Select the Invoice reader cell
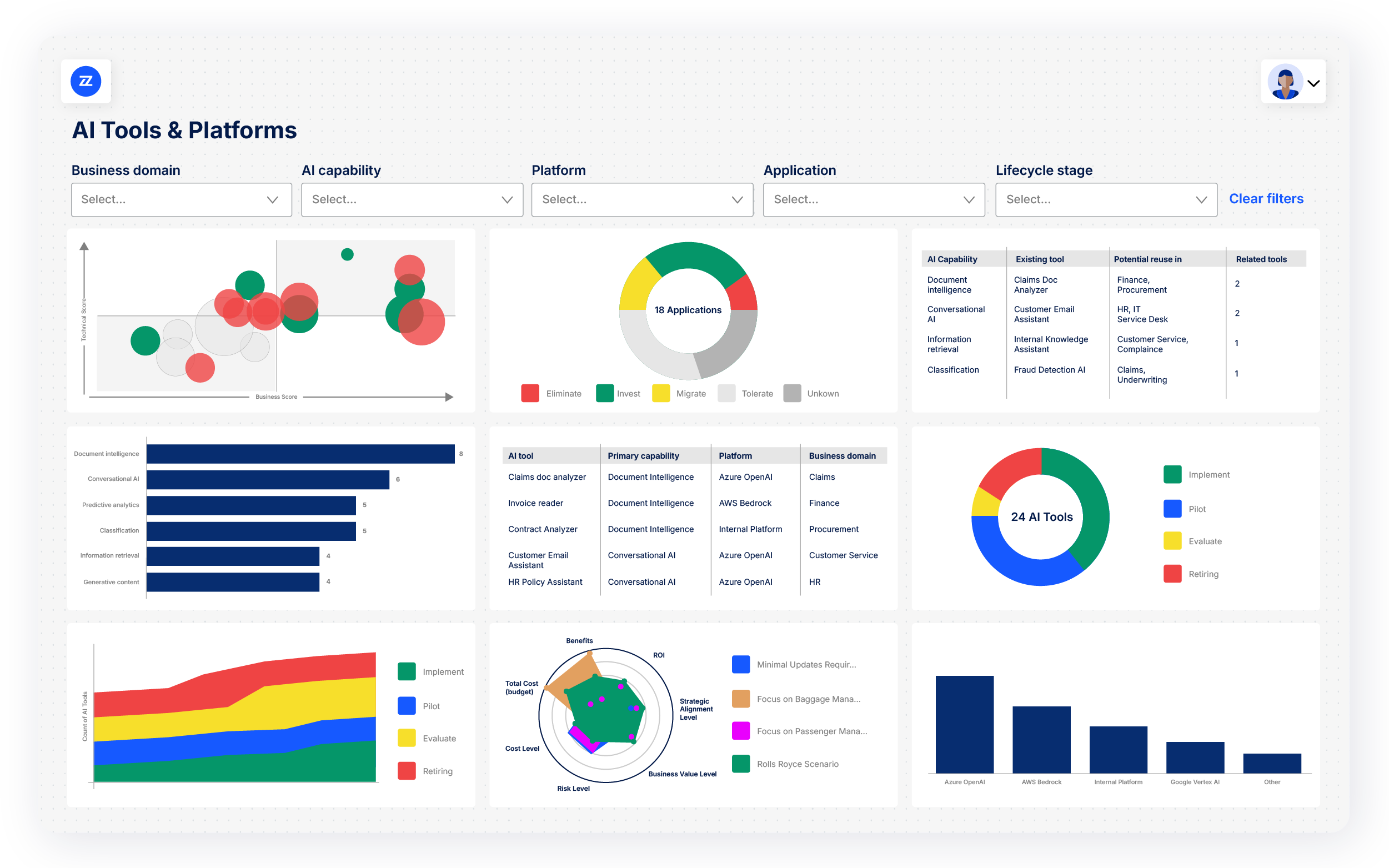Image resolution: width=1389 pixels, height=868 pixels. pos(535,503)
